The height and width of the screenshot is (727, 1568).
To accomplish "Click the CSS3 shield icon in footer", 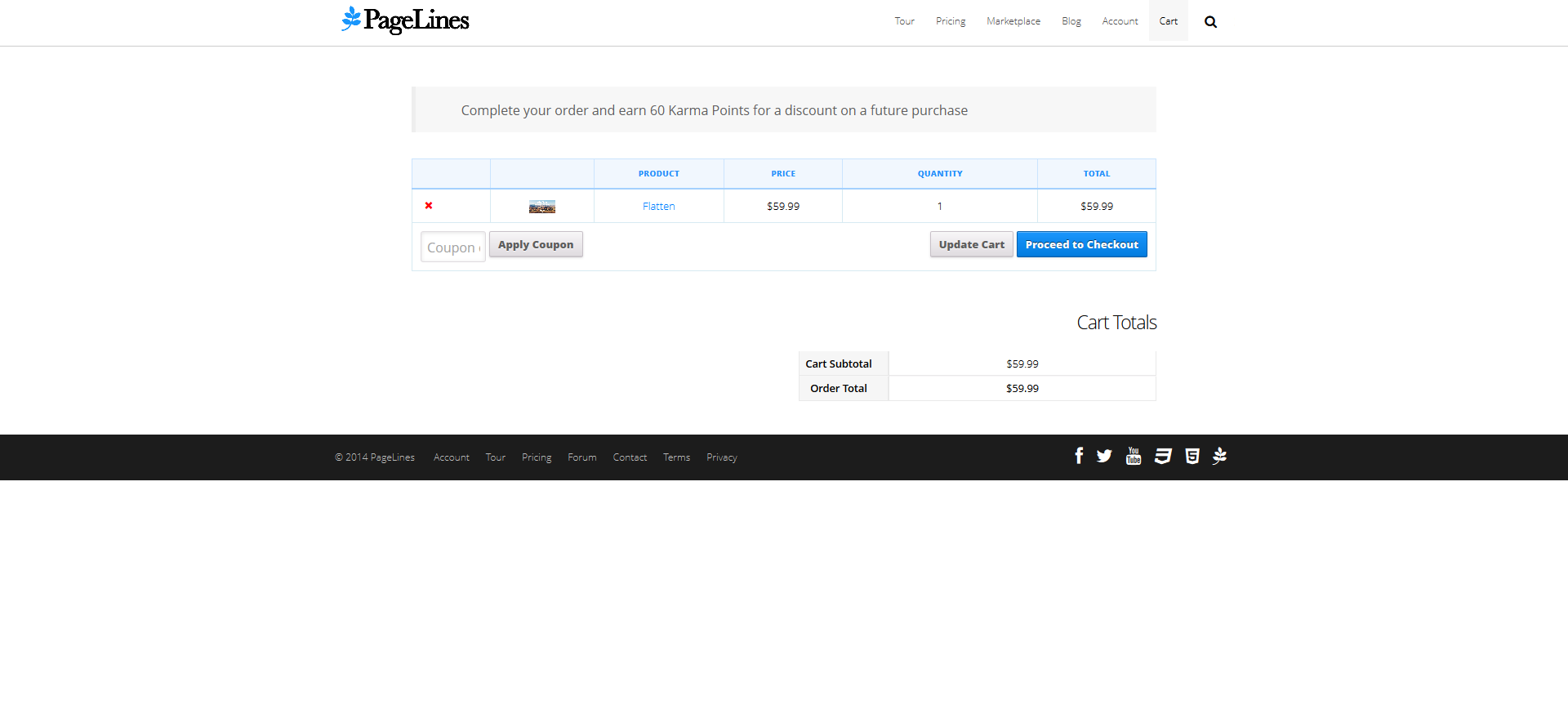I will (1163, 456).
